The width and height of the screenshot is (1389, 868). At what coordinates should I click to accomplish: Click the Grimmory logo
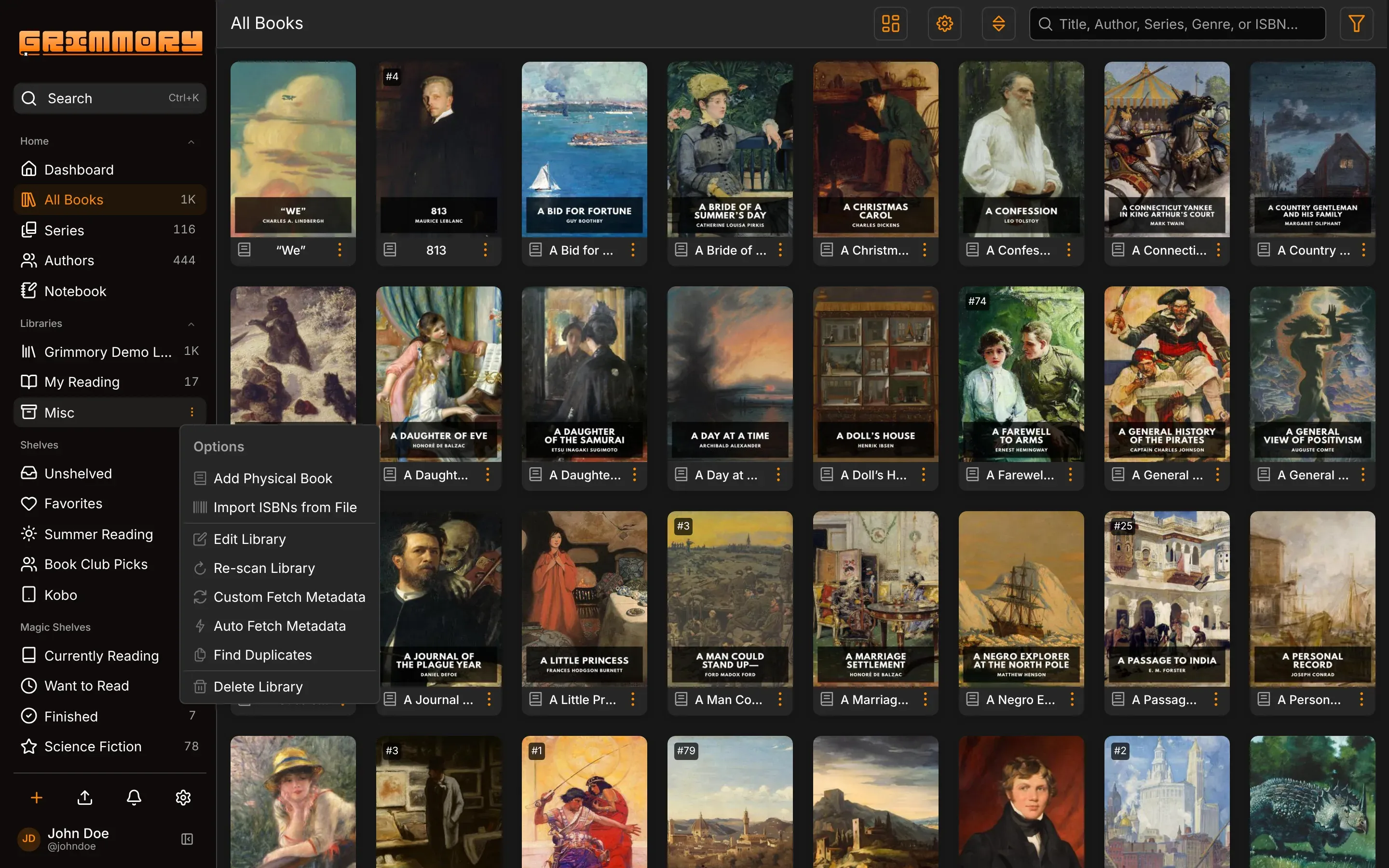click(110, 43)
